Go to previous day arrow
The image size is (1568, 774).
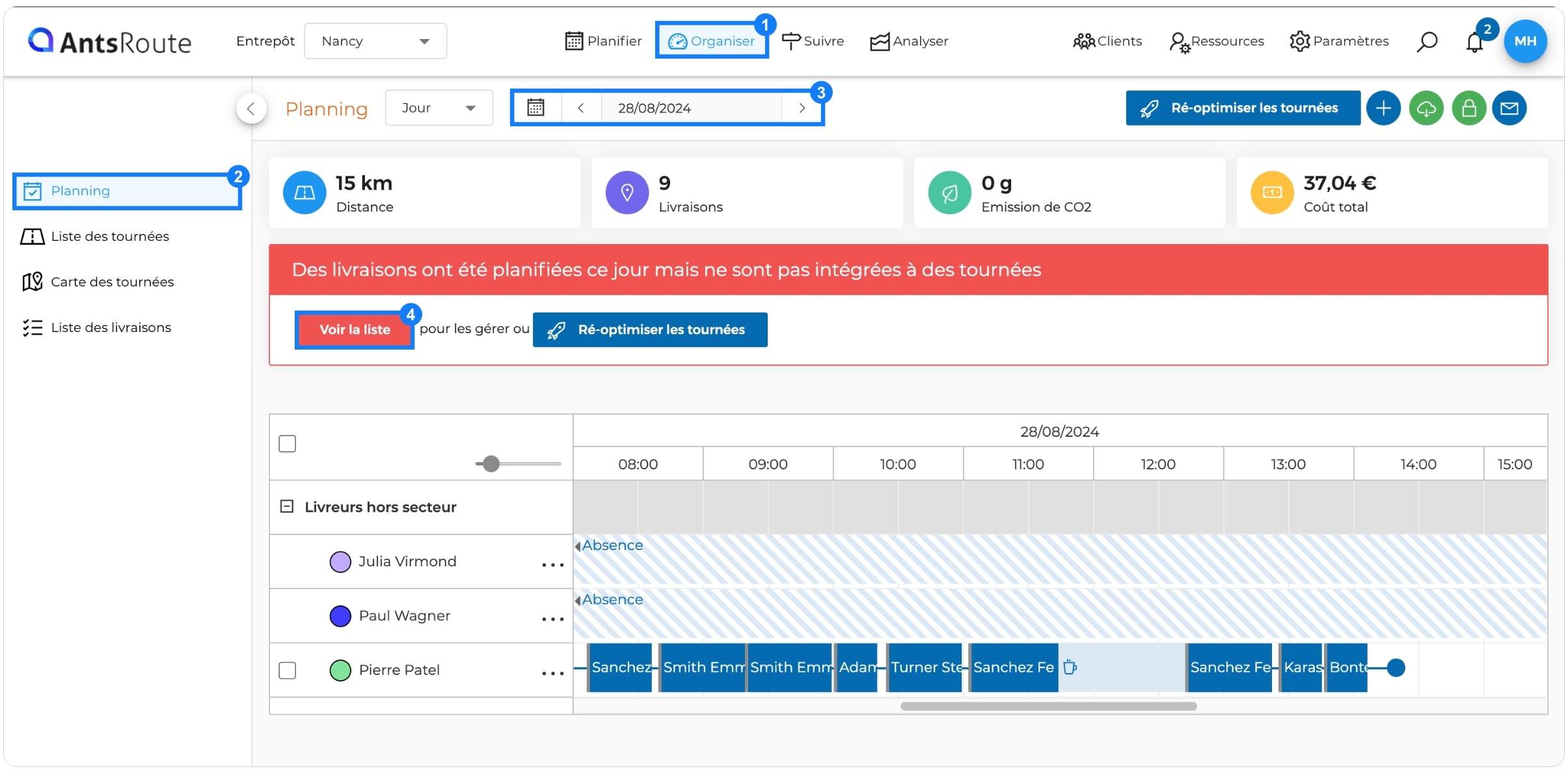click(x=581, y=108)
